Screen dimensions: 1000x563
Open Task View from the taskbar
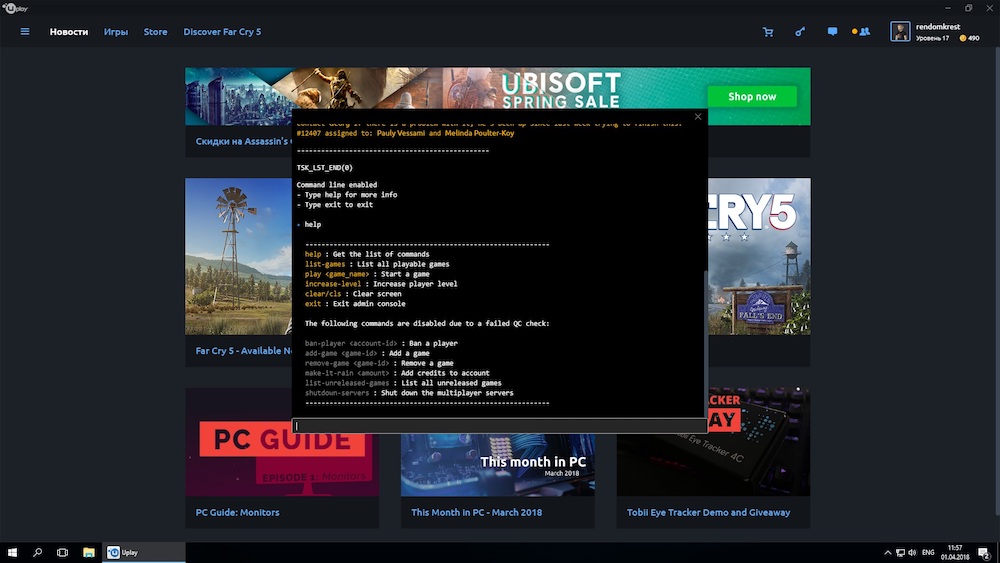coord(62,552)
